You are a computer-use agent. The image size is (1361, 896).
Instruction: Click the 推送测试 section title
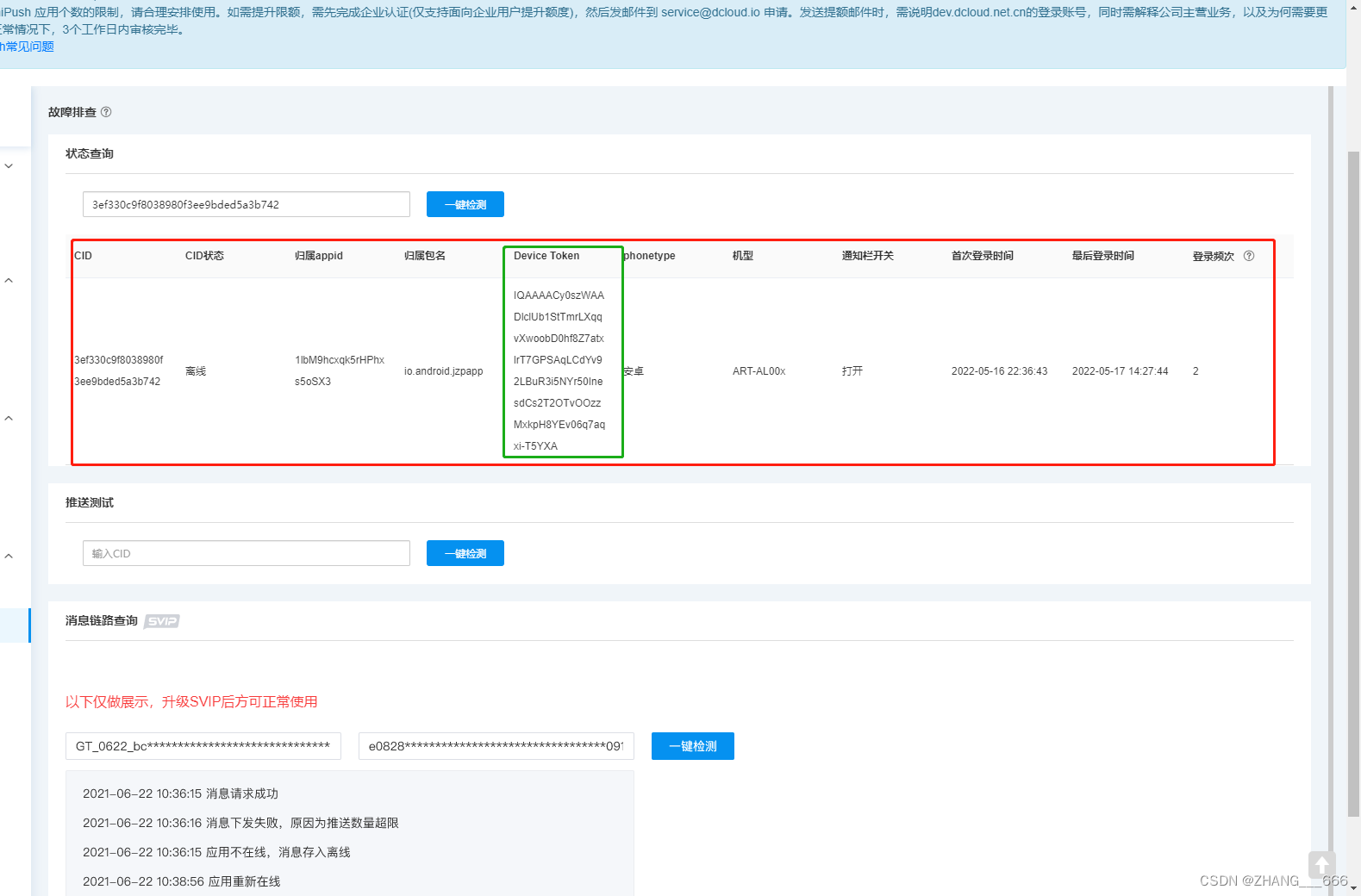tap(90, 502)
